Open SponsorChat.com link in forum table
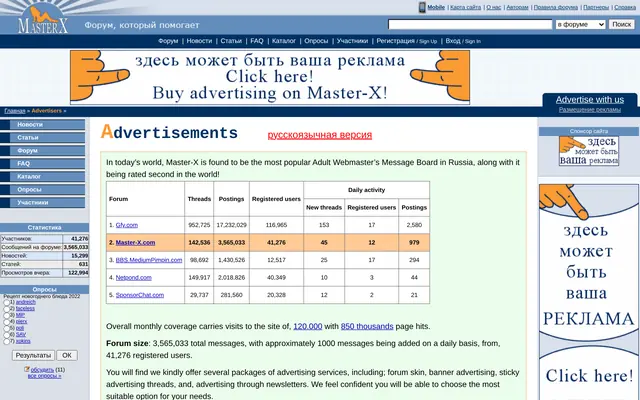 click(140, 295)
